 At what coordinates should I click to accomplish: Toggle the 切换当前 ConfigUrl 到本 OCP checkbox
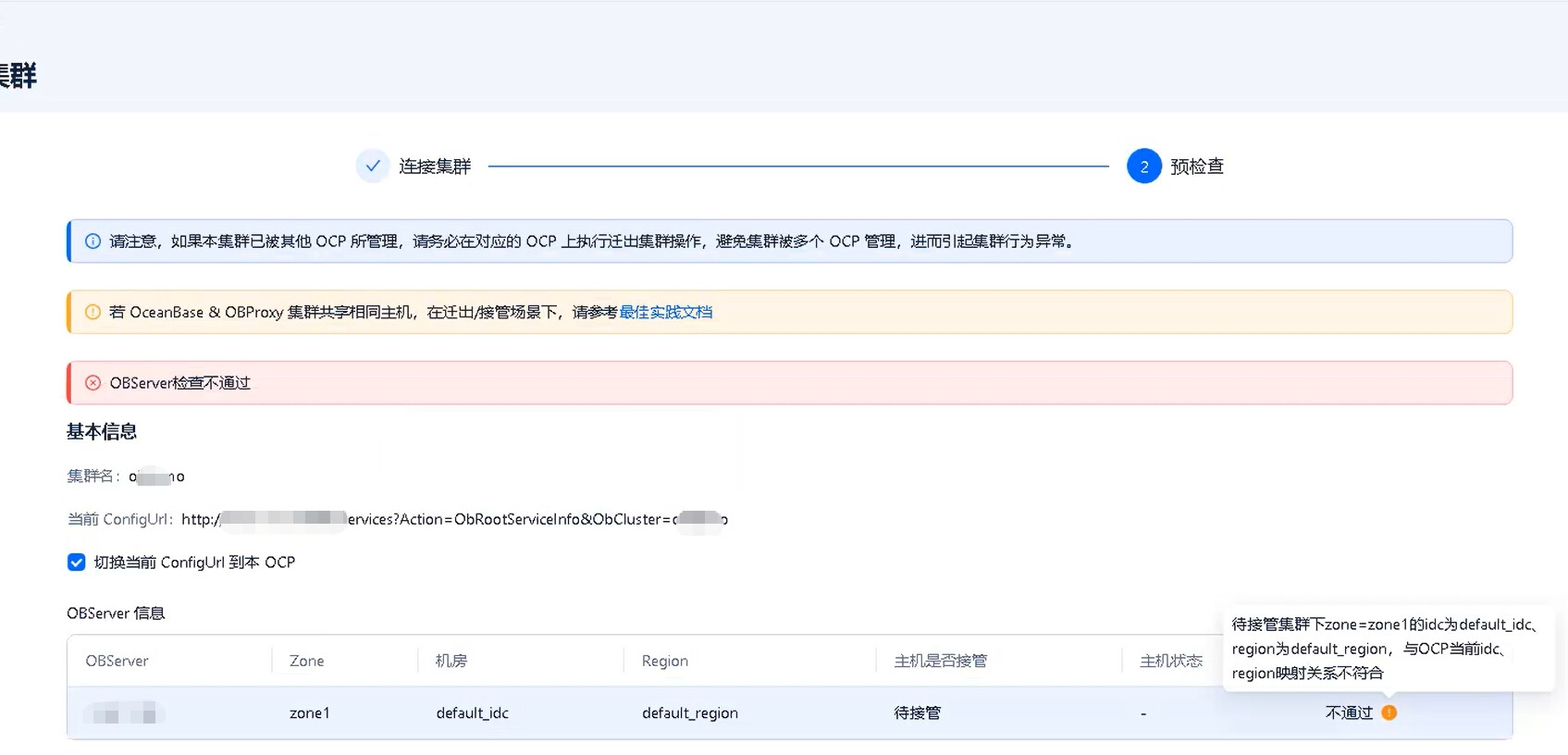(x=77, y=563)
